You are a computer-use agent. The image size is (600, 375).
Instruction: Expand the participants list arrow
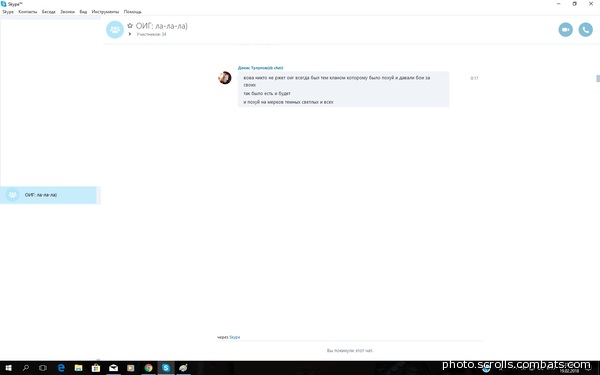130,34
